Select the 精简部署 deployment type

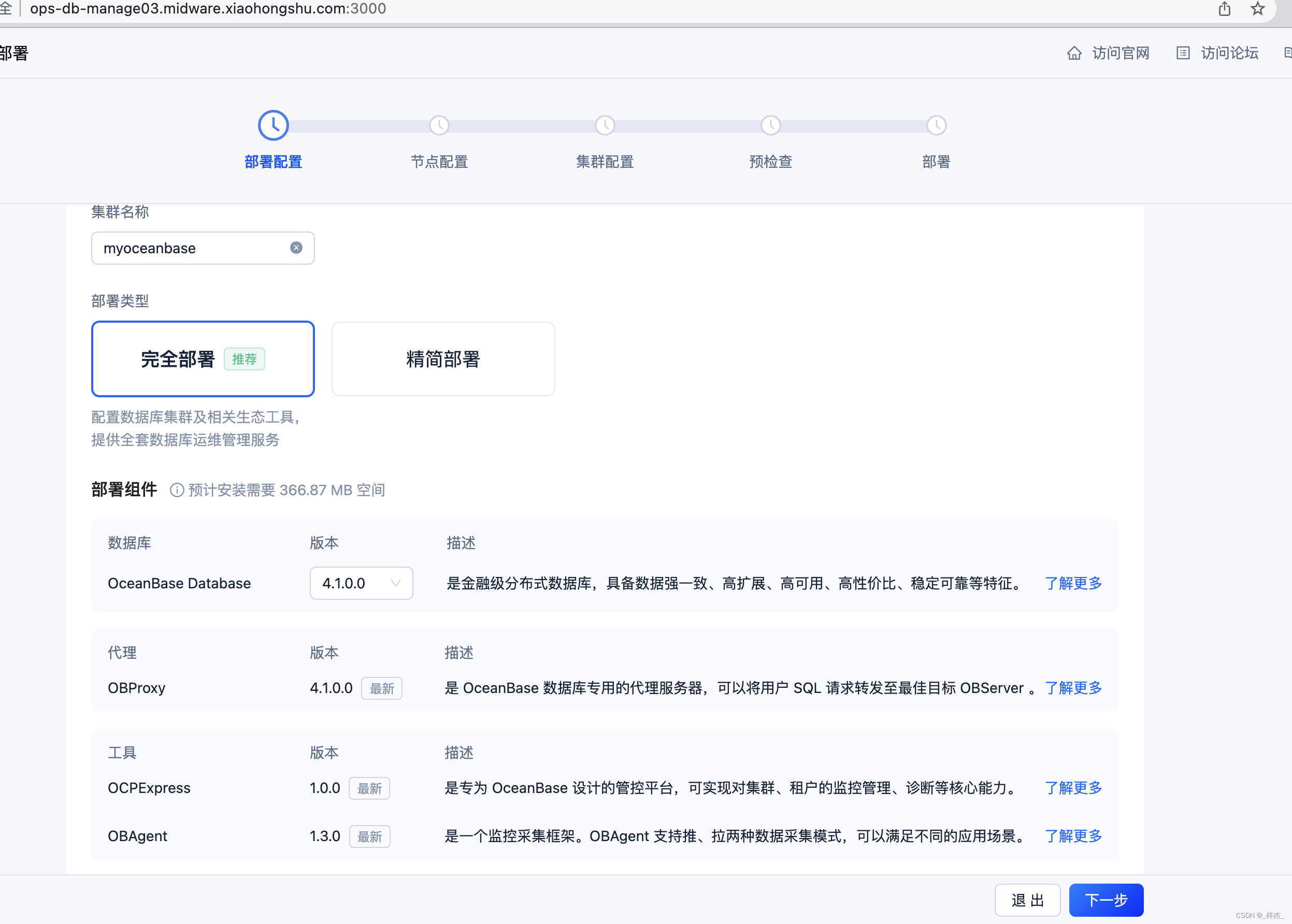[443, 359]
